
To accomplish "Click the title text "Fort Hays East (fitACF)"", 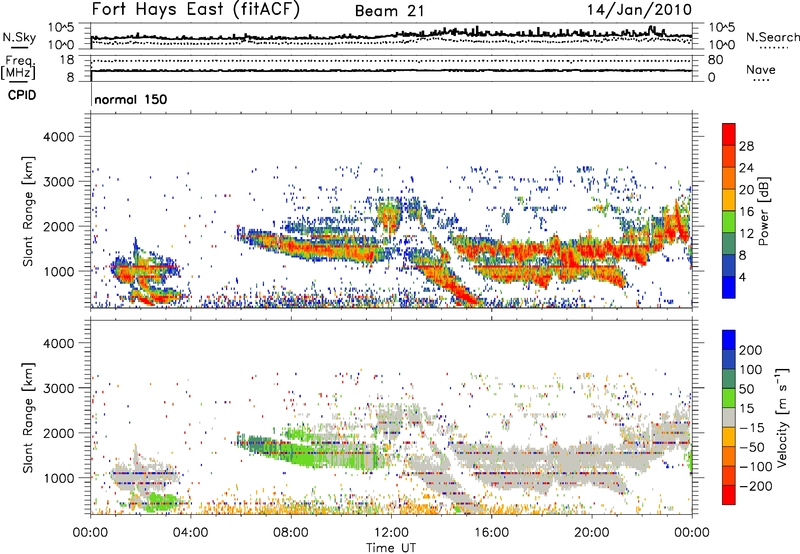I will 196,10.
